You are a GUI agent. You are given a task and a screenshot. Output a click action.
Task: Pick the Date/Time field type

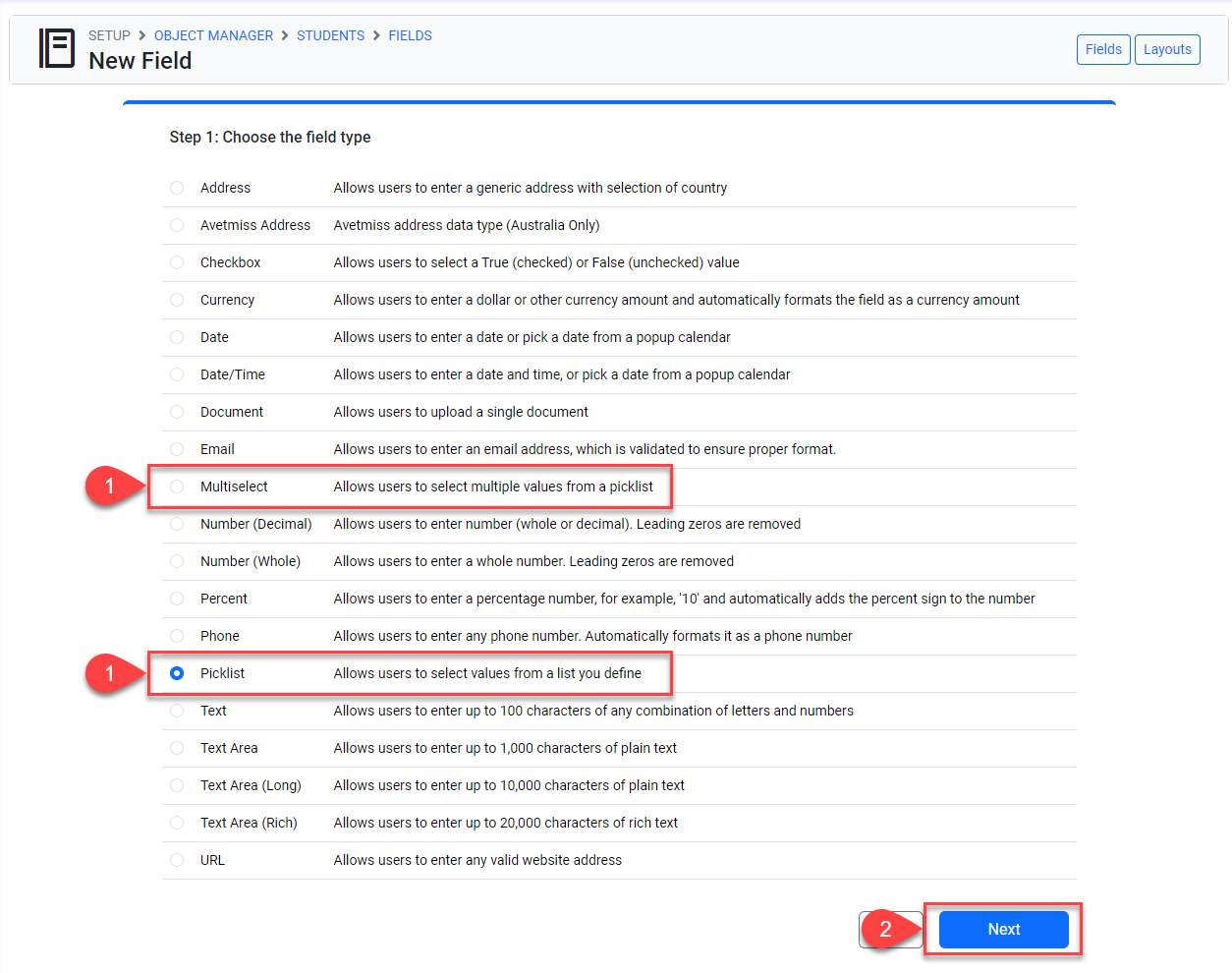177,374
